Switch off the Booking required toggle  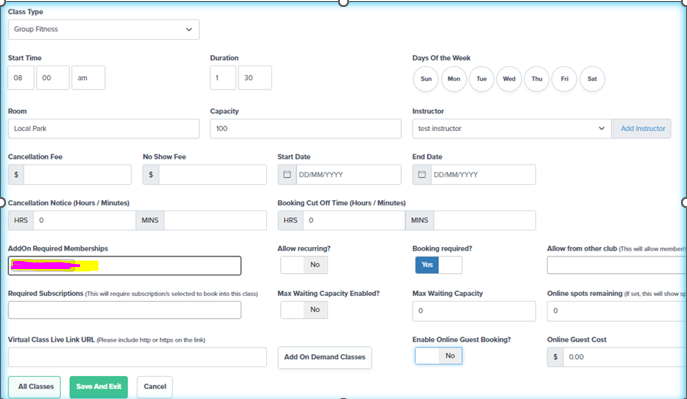pos(439,265)
